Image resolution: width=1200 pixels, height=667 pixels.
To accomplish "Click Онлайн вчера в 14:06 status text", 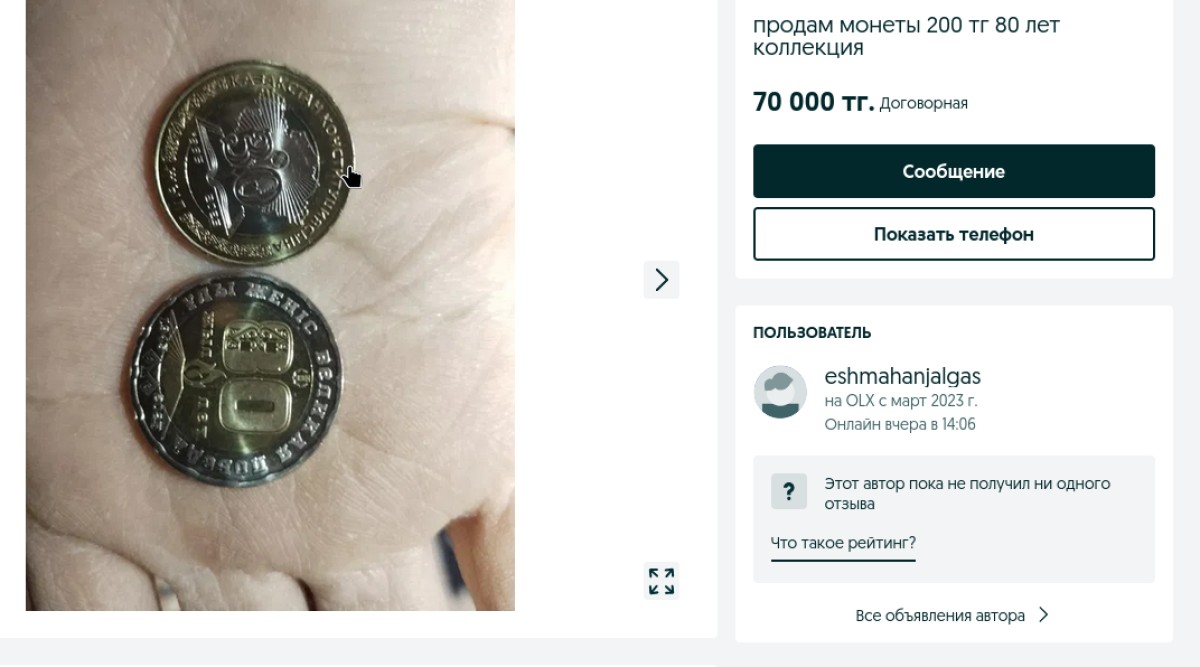I will [899, 423].
